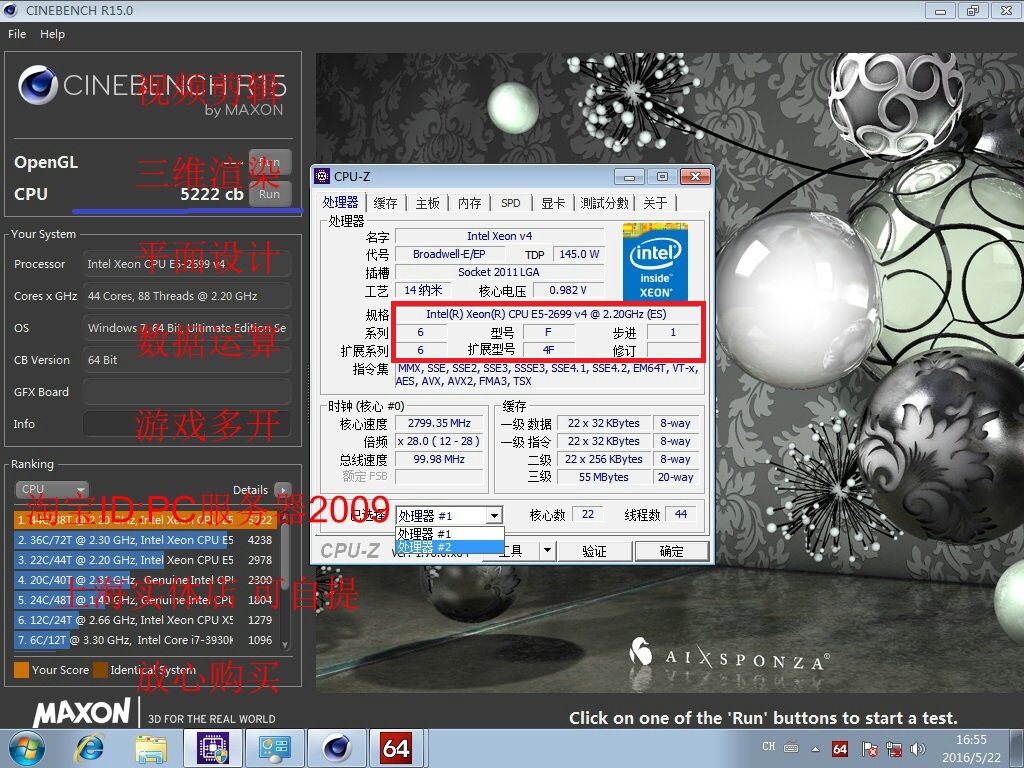Switch to the SPD tab in CPU-Z

point(511,203)
